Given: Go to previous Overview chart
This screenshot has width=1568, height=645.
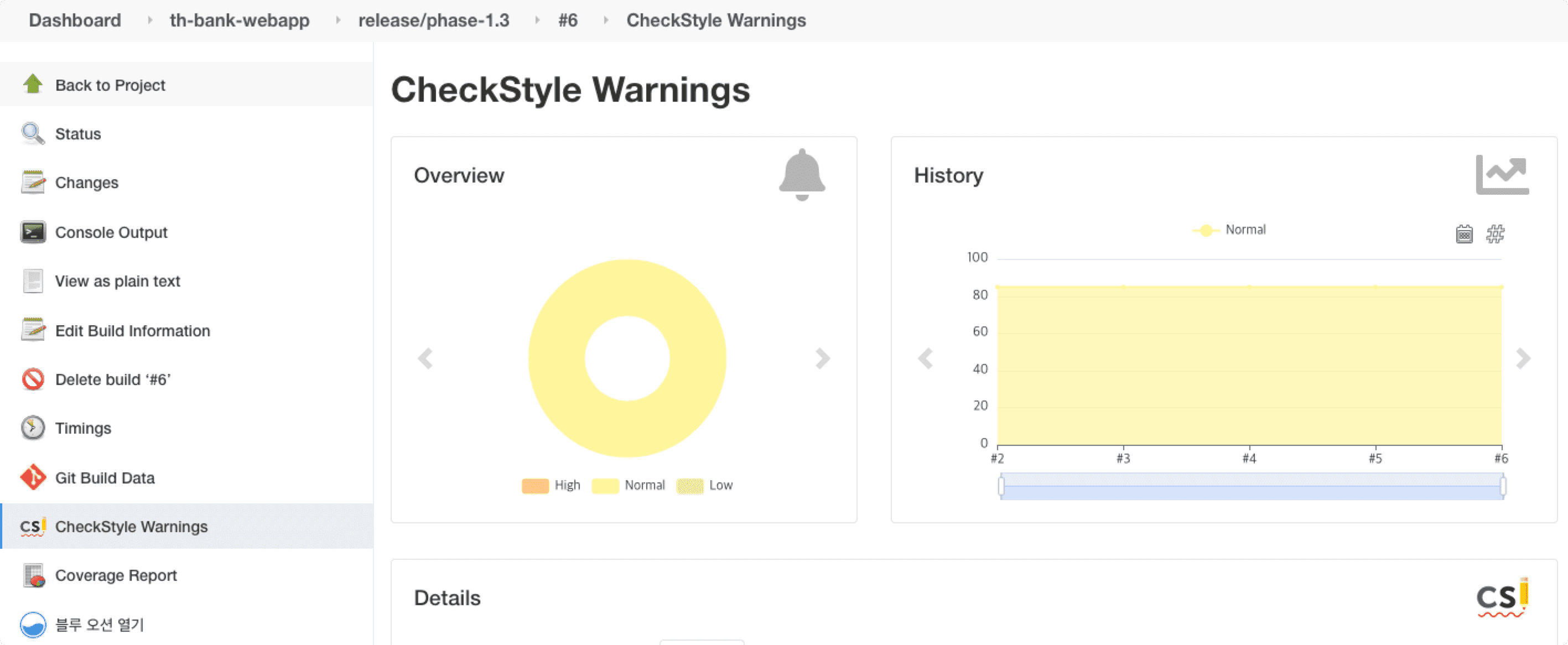Looking at the screenshot, I should point(425,358).
